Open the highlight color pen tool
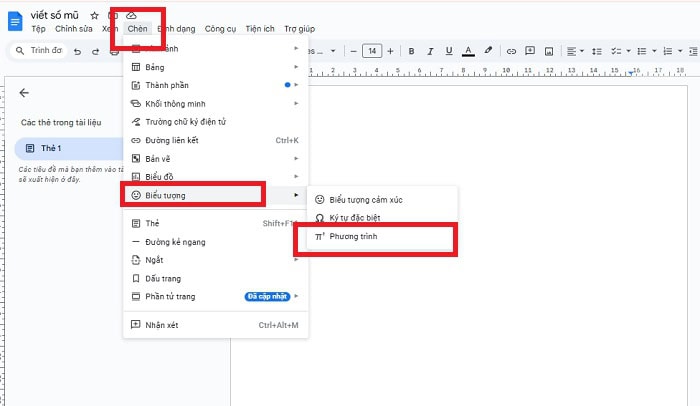The height and width of the screenshot is (406, 700). pos(488,50)
